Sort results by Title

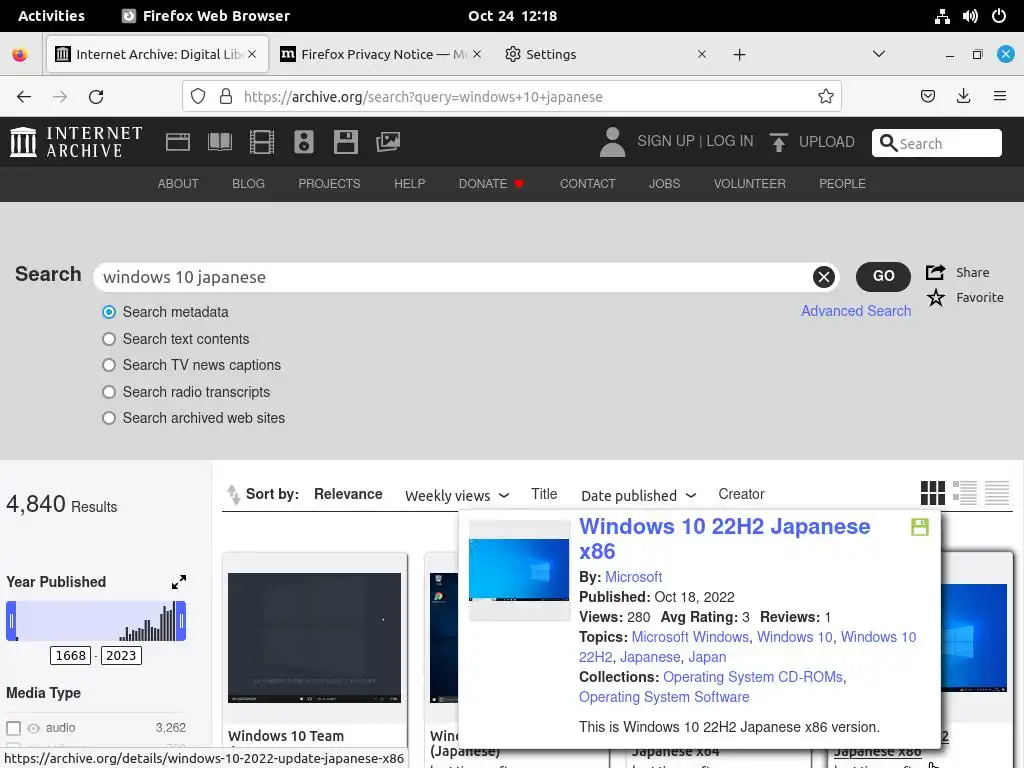tap(544, 494)
